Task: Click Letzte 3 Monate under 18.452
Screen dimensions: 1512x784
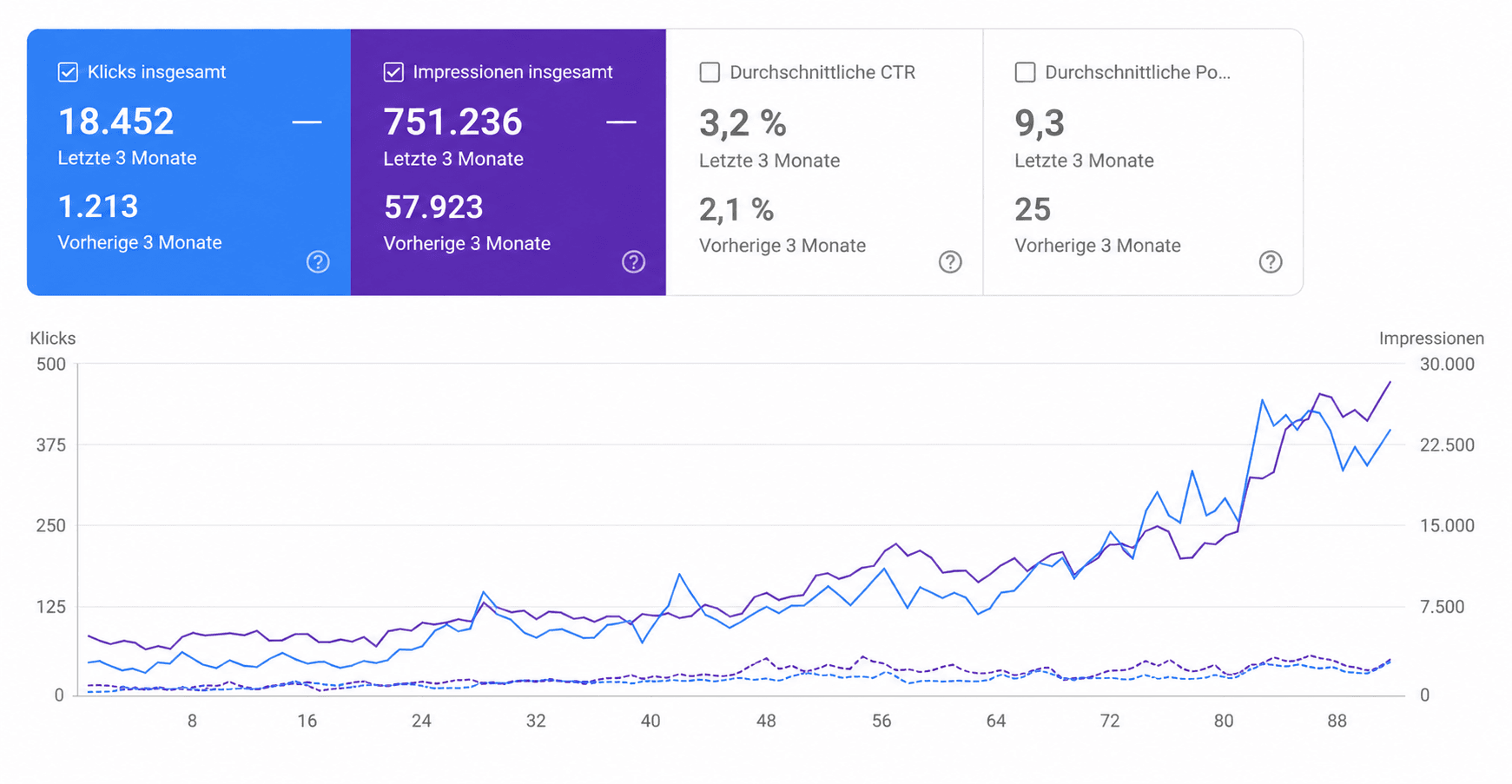Action: tap(127, 158)
